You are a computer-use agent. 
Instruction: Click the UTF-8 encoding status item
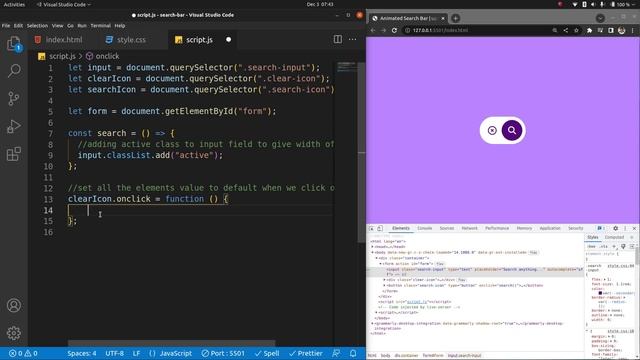tap(114, 353)
